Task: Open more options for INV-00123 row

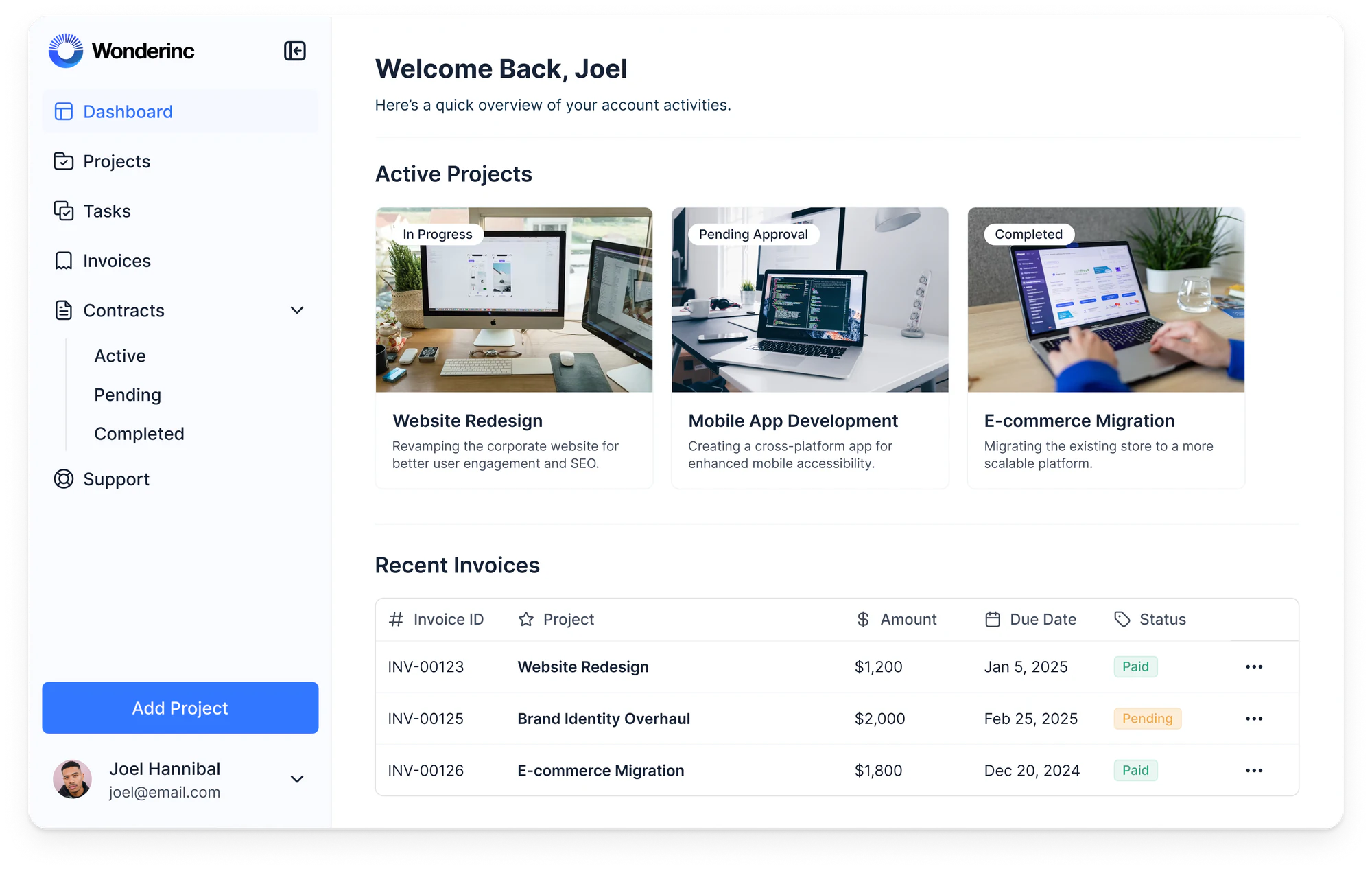Action: click(x=1254, y=667)
